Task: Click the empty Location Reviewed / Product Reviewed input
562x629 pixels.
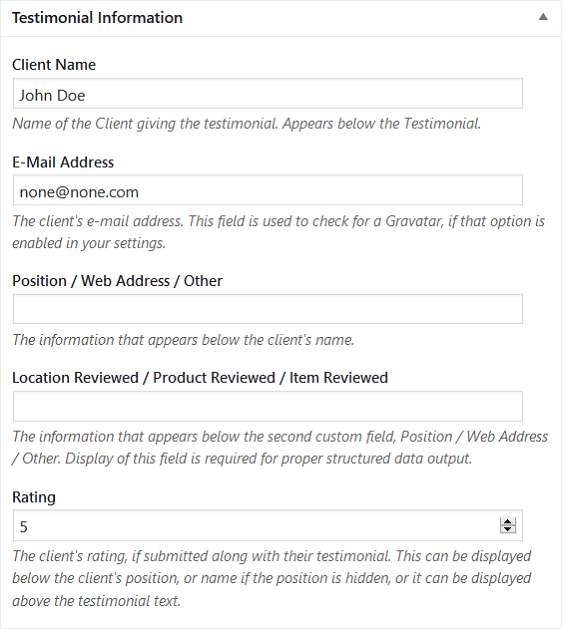Action: coord(268,406)
